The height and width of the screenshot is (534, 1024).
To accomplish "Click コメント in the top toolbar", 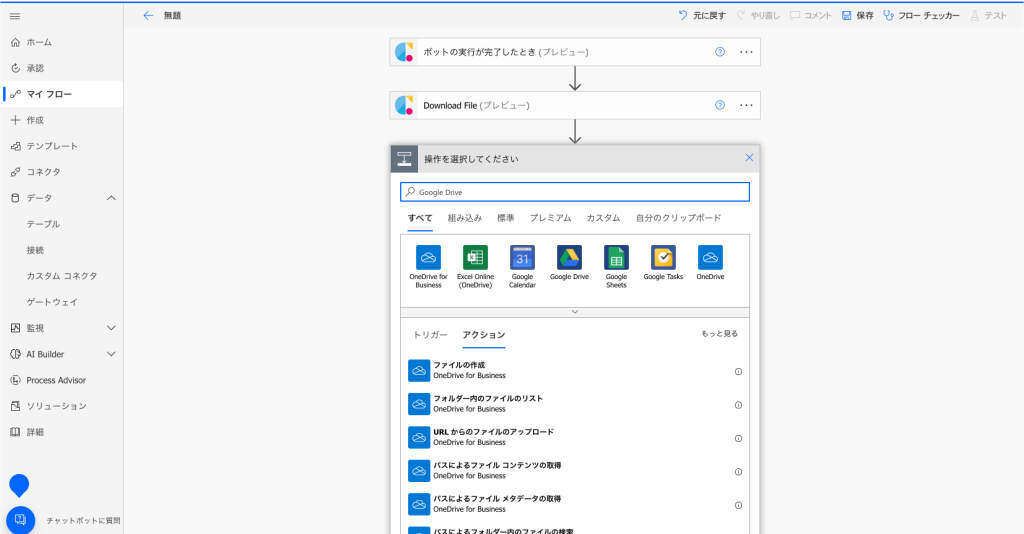I will coord(810,16).
